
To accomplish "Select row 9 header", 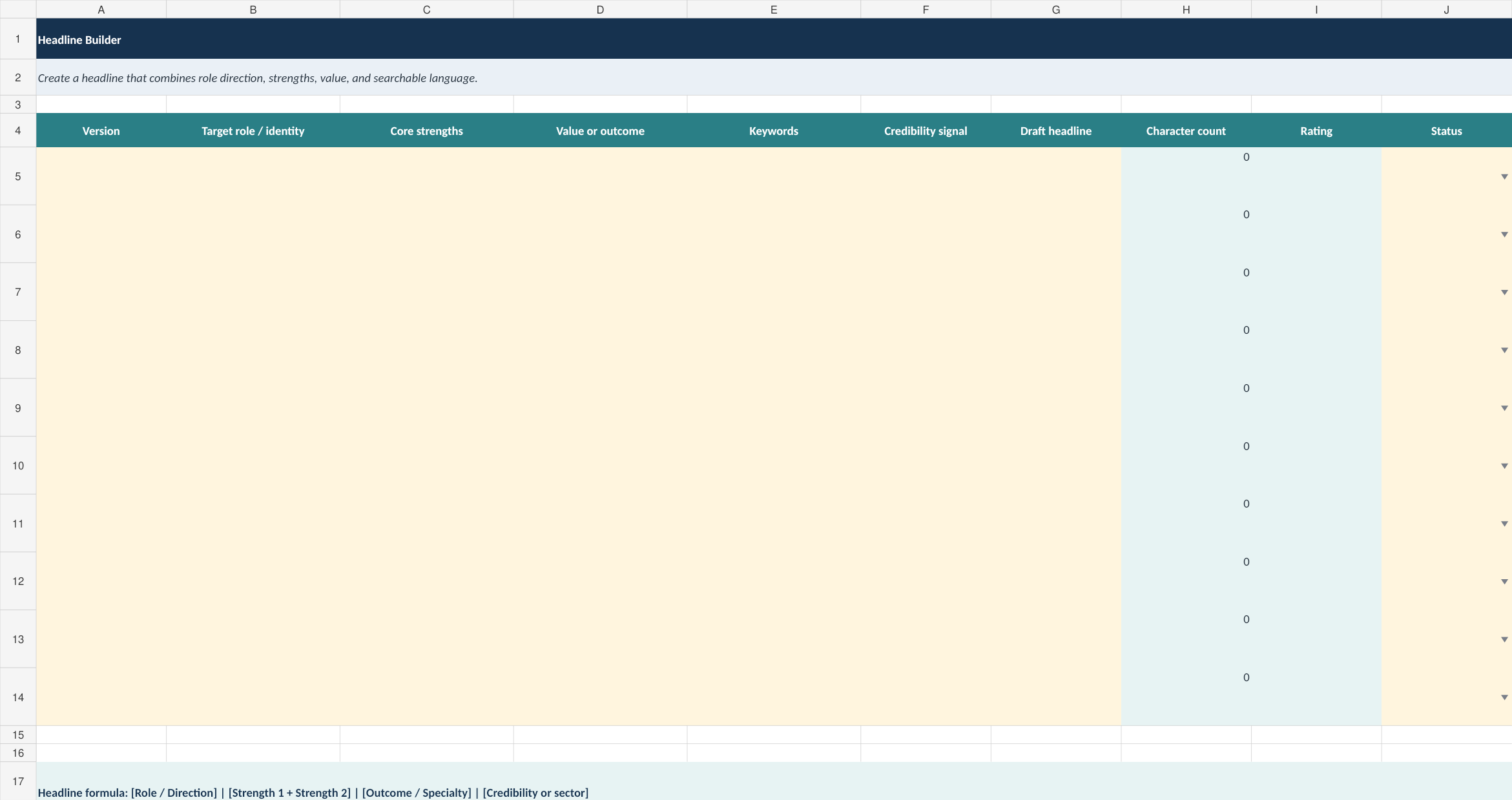I will click(18, 408).
